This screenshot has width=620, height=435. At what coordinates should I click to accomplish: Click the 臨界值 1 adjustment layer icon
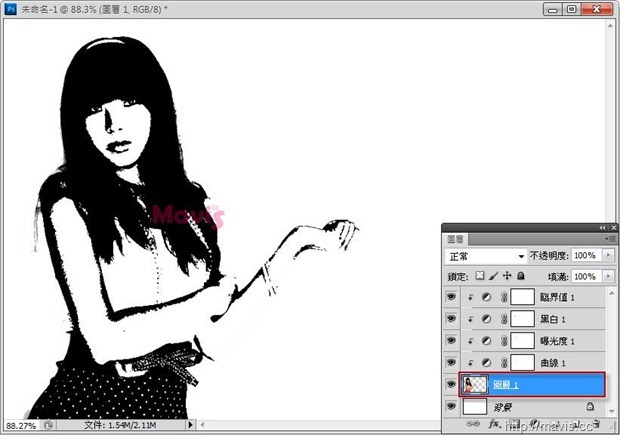[x=486, y=297]
